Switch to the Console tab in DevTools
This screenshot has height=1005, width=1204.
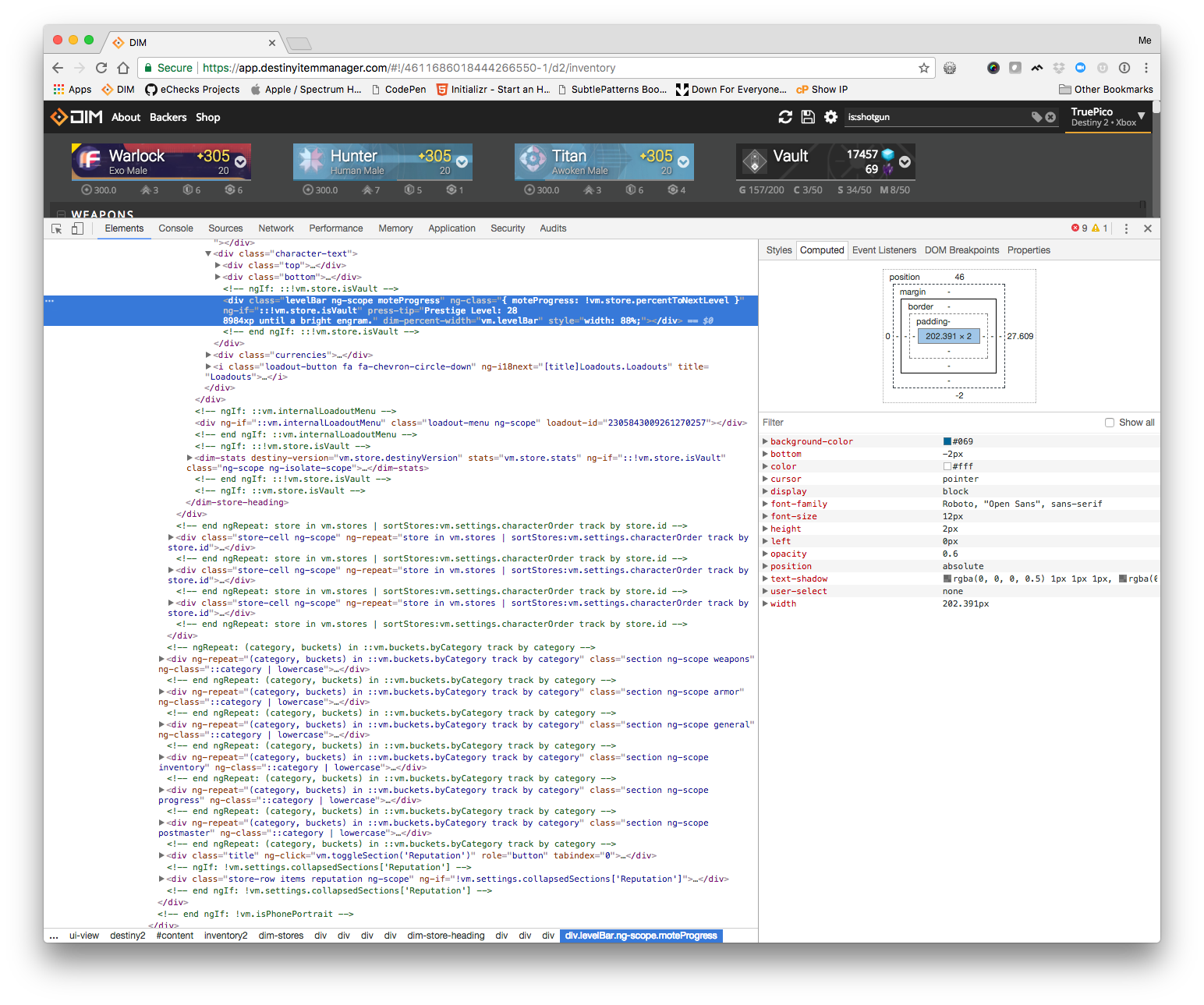pos(175,228)
